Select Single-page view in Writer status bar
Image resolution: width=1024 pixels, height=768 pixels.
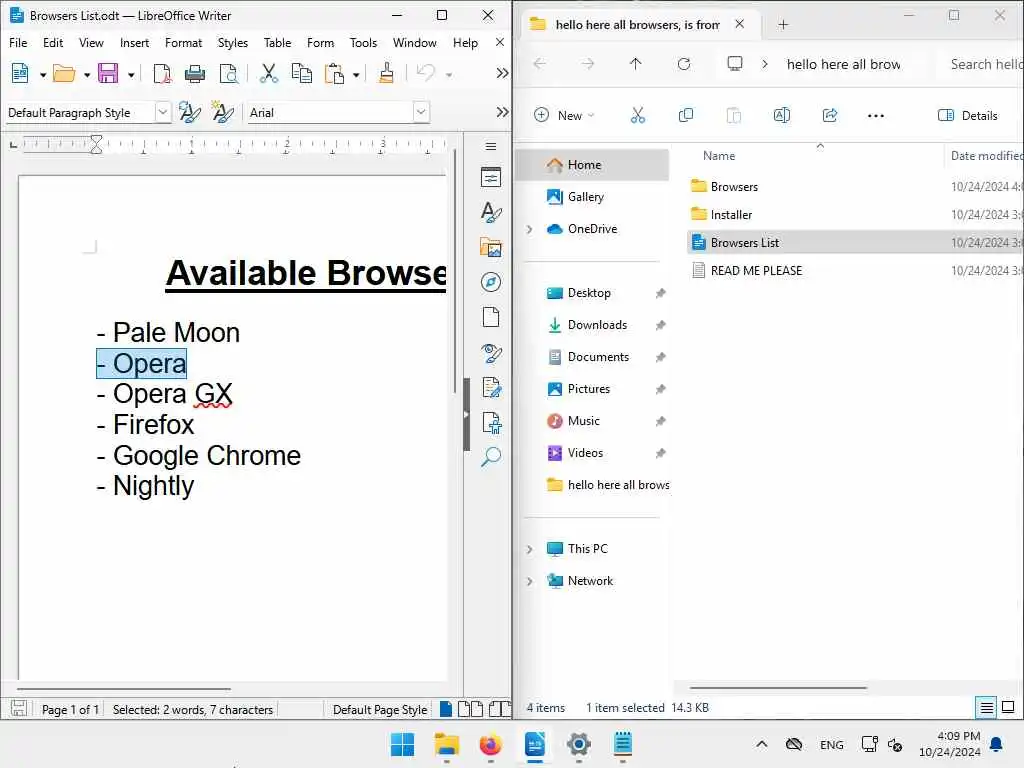tap(446, 709)
